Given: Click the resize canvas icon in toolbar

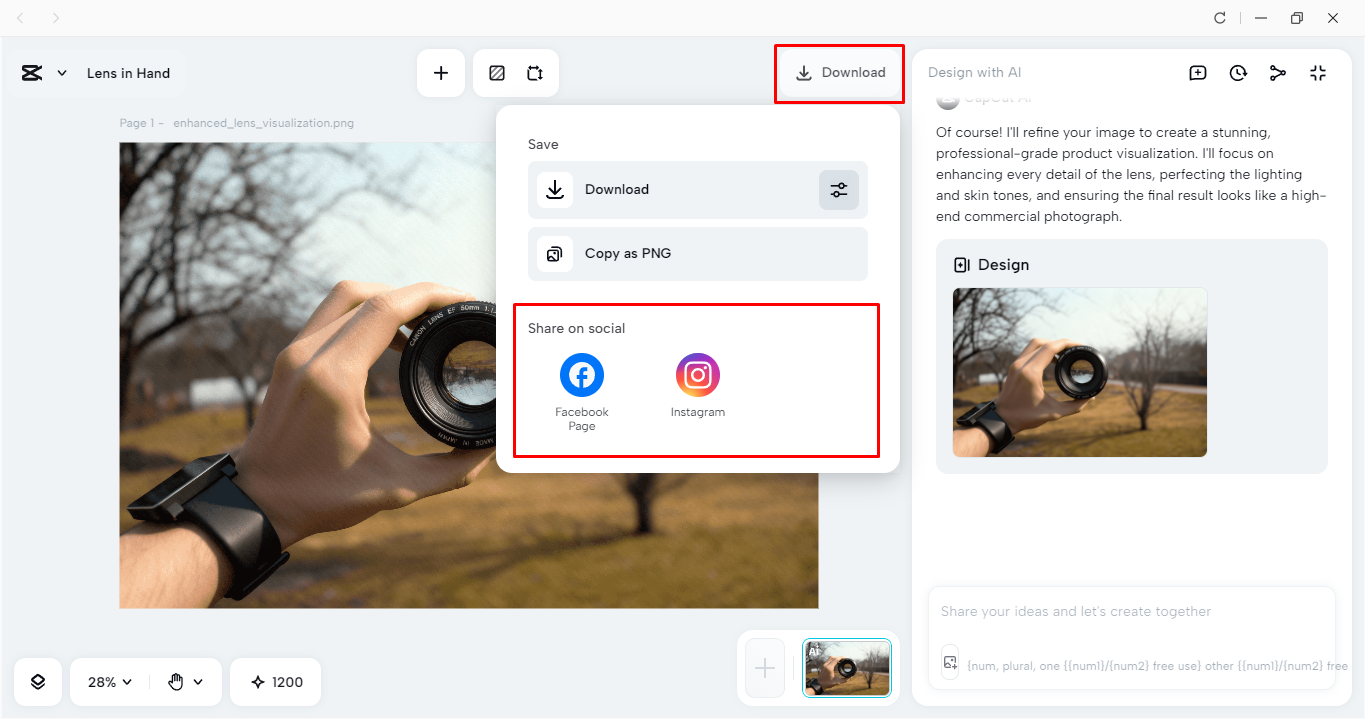Looking at the screenshot, I should click(535, 72).
